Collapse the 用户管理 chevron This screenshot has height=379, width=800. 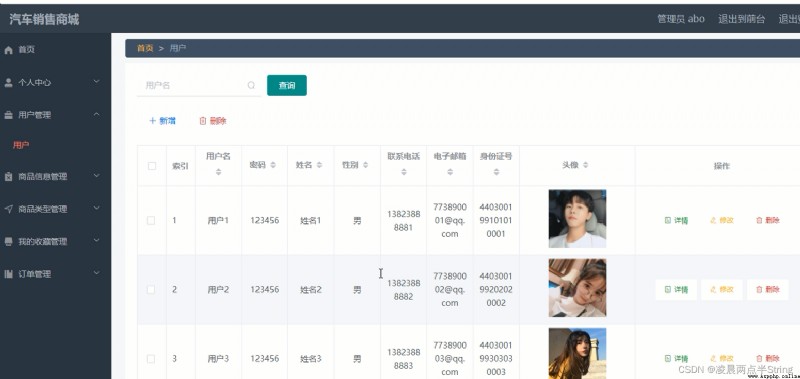pos(97,114)
